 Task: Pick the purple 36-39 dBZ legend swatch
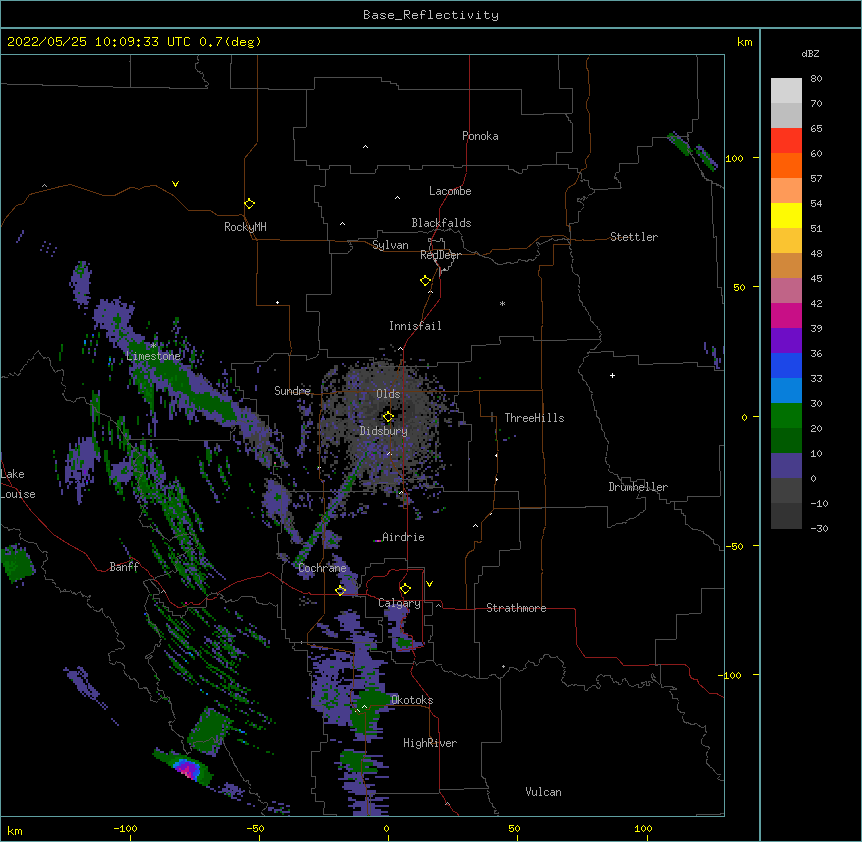point(786,341)
